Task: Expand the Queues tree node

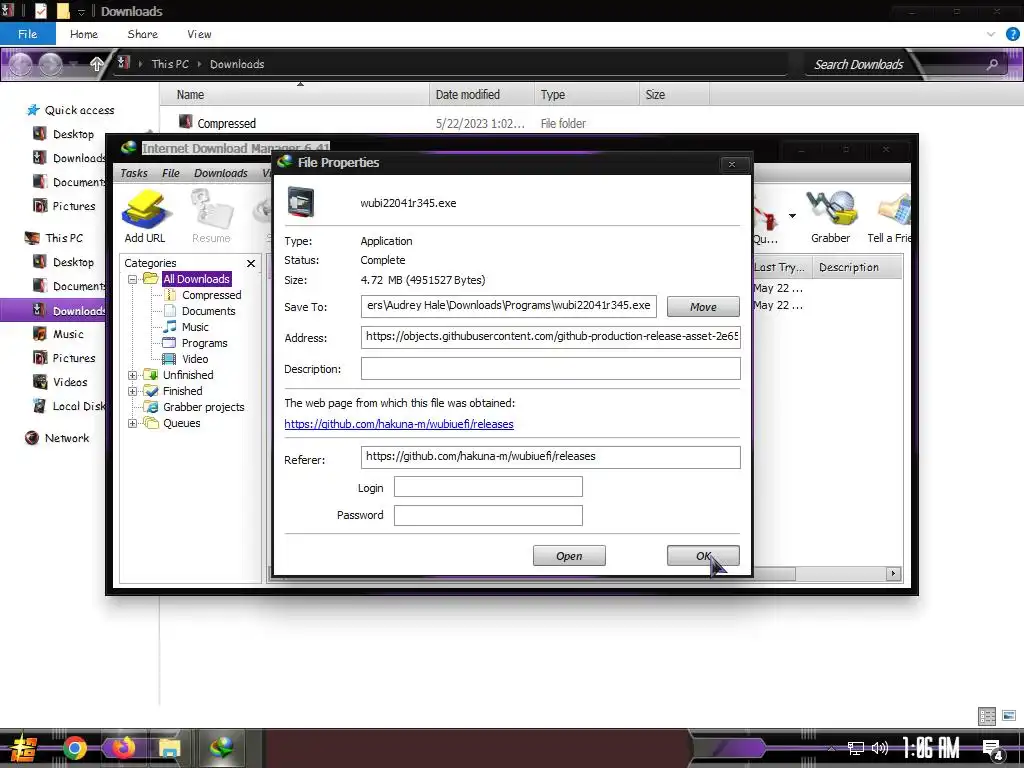Action: pos(133,423)
